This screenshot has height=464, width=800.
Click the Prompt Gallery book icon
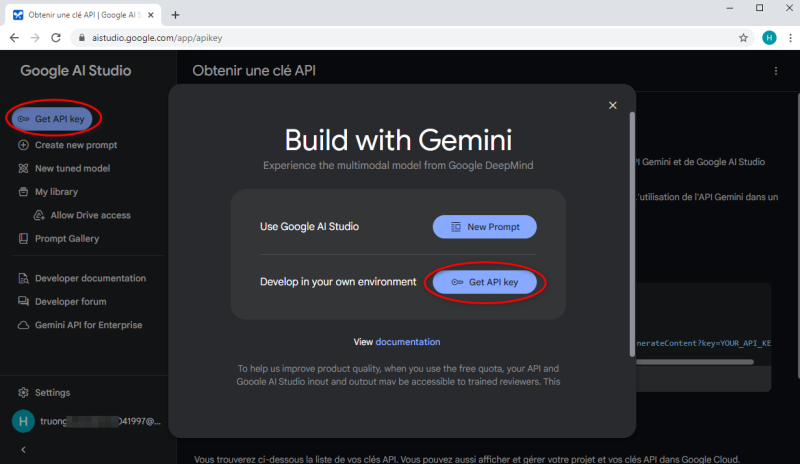tap(23, 238)
